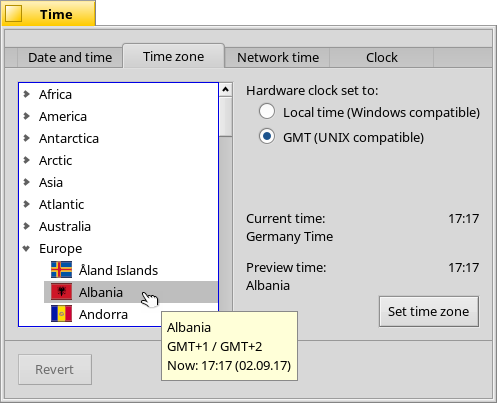This screenshot has width=497, height=403.
Task: Switch to the Date and time tab
Action: (70, 57)
